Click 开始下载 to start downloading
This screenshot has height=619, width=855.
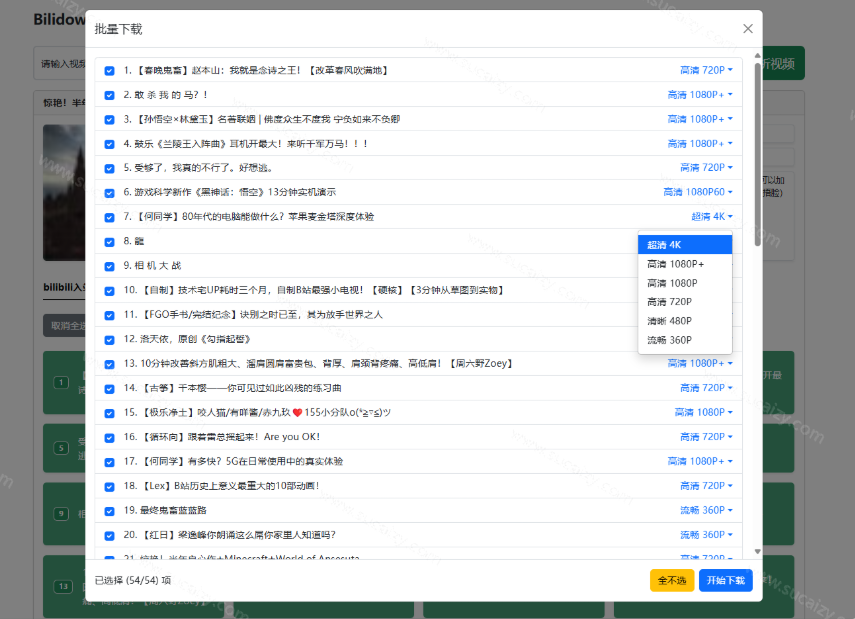point(726,580)
